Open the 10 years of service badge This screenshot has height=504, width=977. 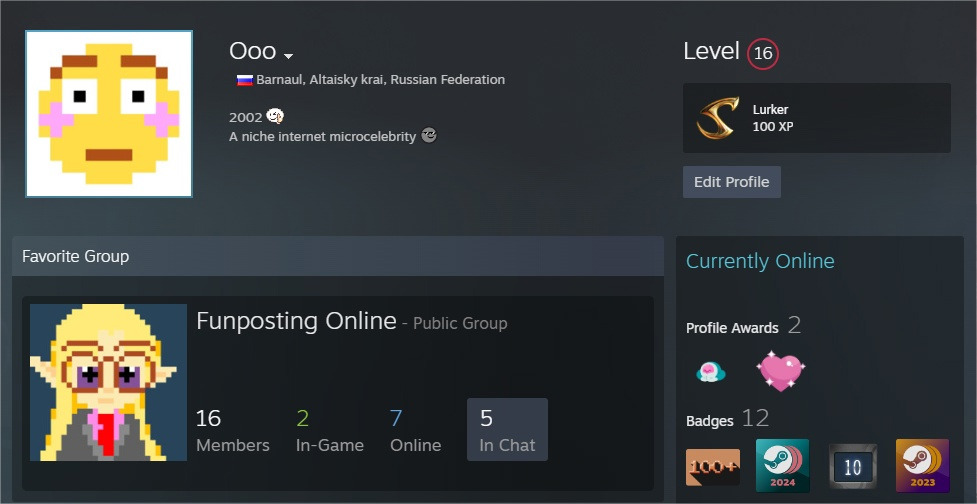pos(853,467)
